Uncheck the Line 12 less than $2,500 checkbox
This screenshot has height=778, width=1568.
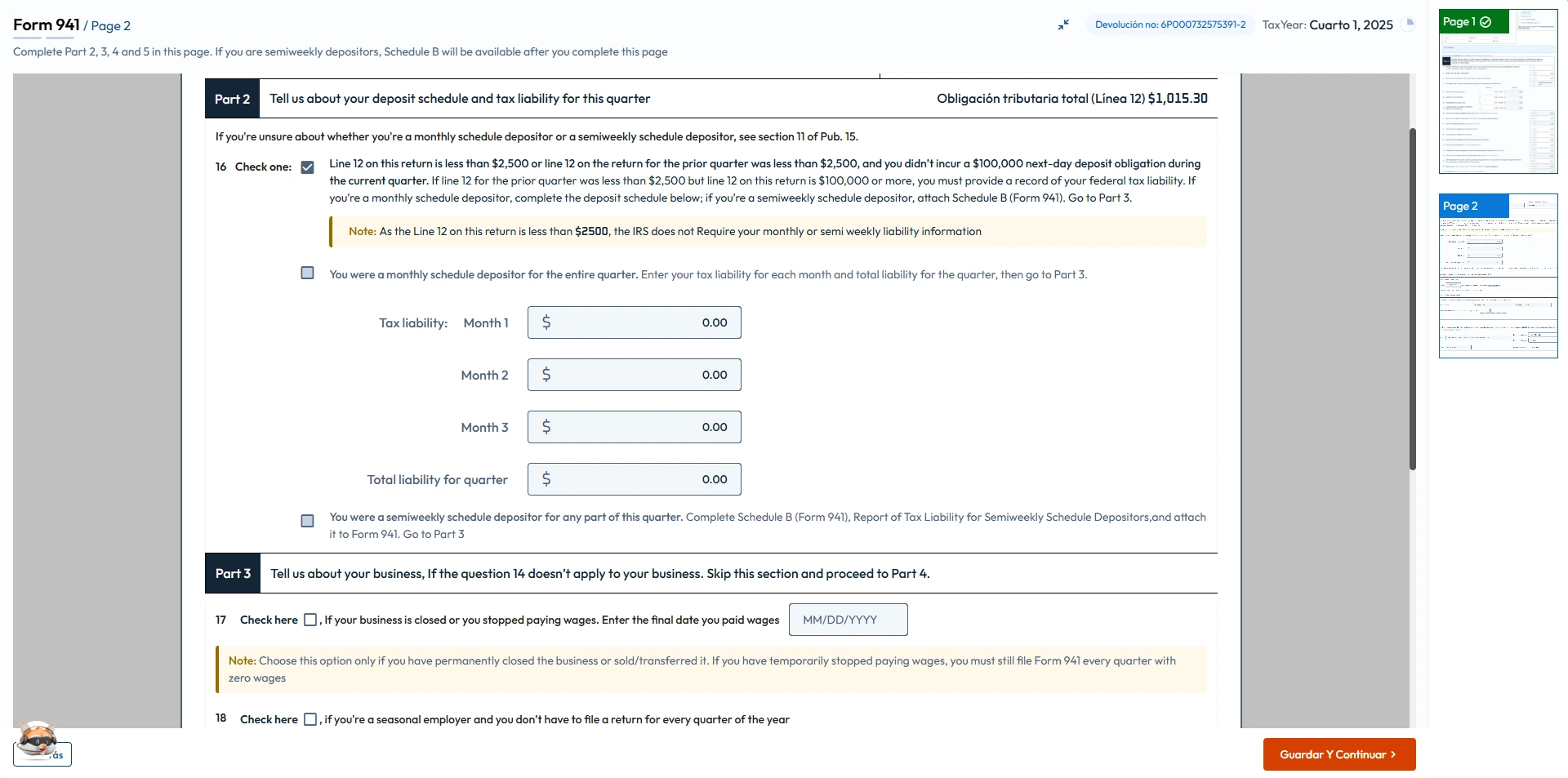tap(307, 167)
